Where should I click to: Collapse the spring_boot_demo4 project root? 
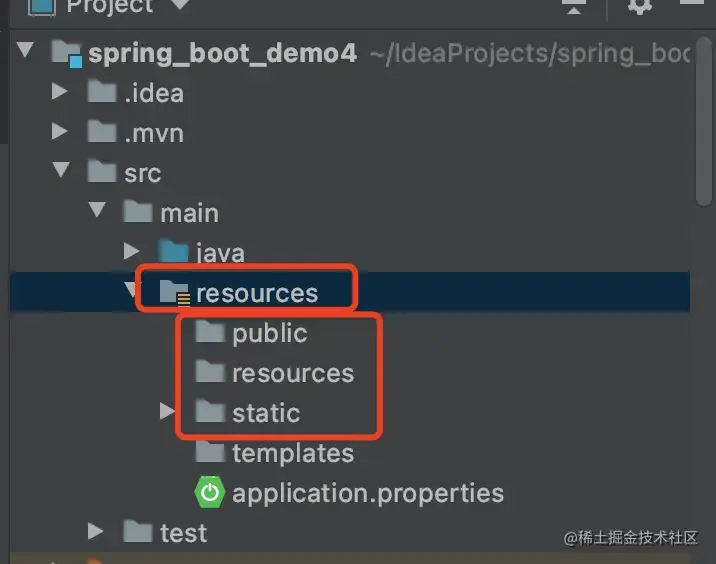[x=25, y=50]
